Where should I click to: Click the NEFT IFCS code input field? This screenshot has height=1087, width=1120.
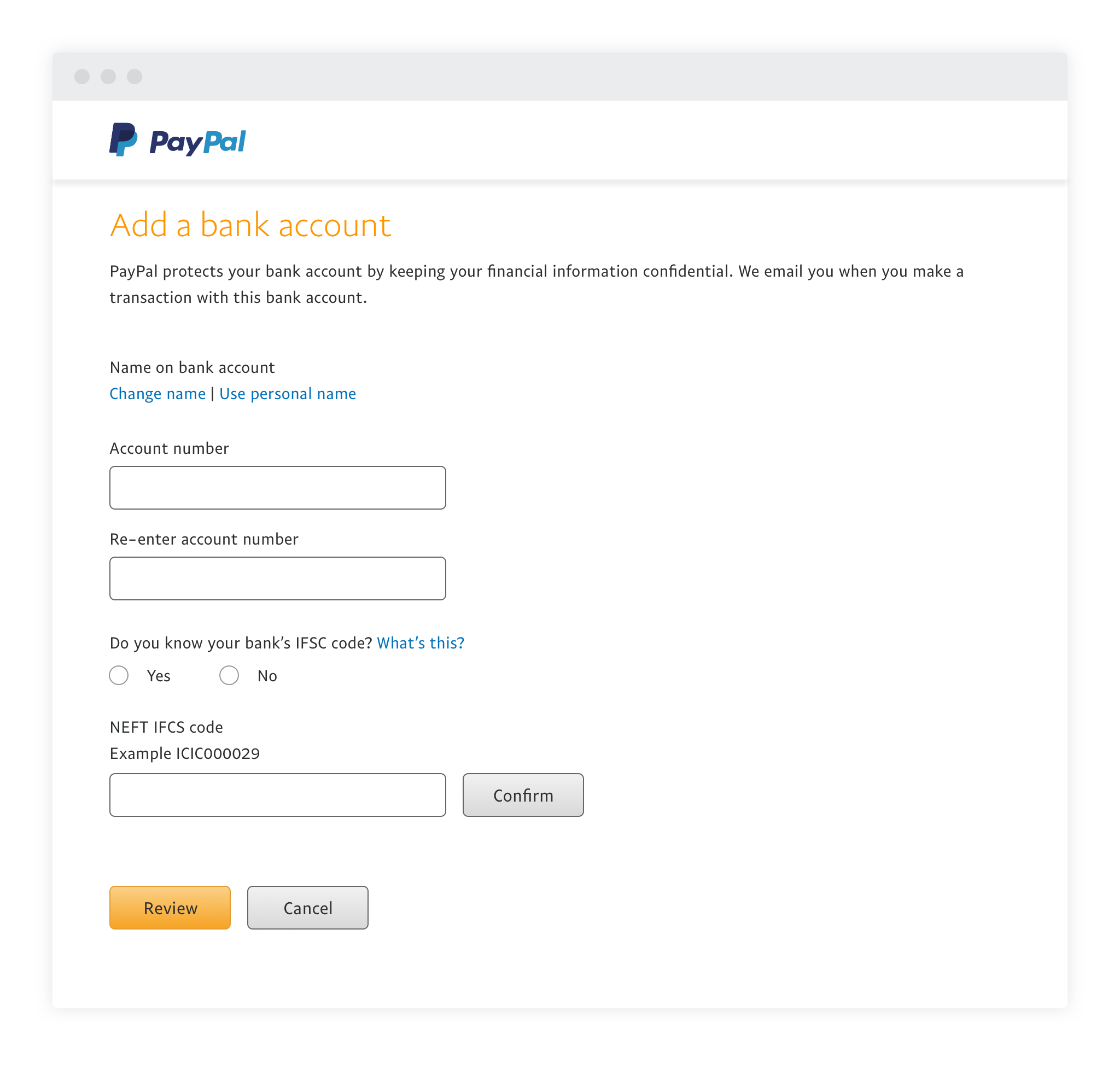click(277, 796)
